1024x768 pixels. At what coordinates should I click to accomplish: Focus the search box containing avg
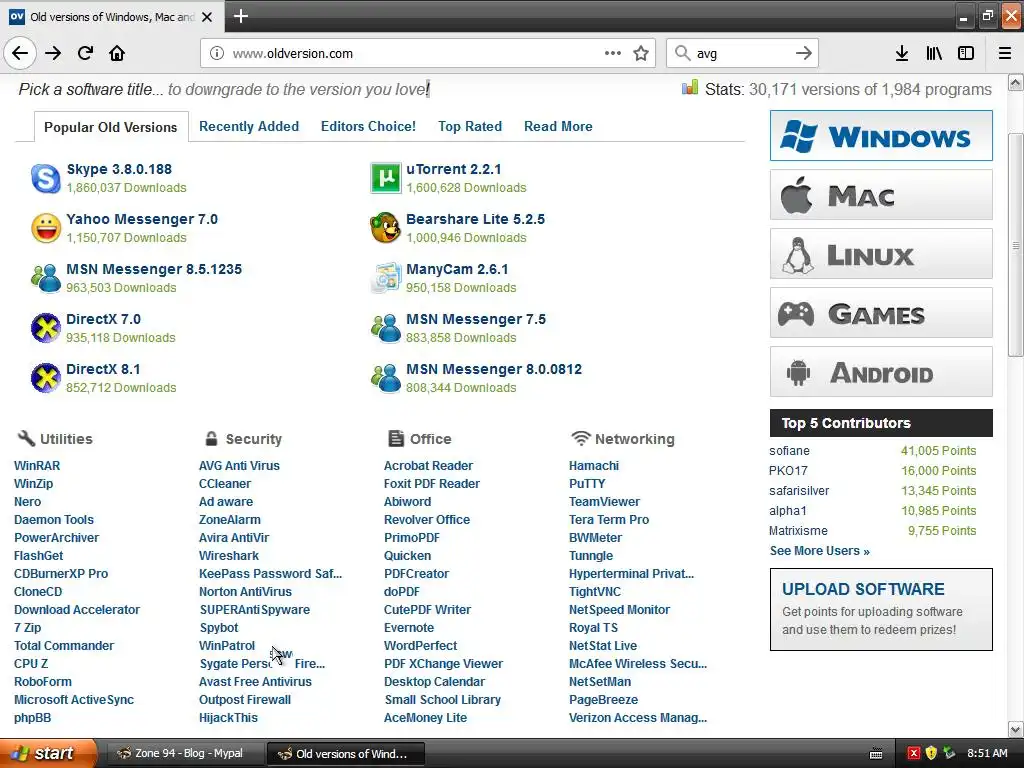[741, 54]
